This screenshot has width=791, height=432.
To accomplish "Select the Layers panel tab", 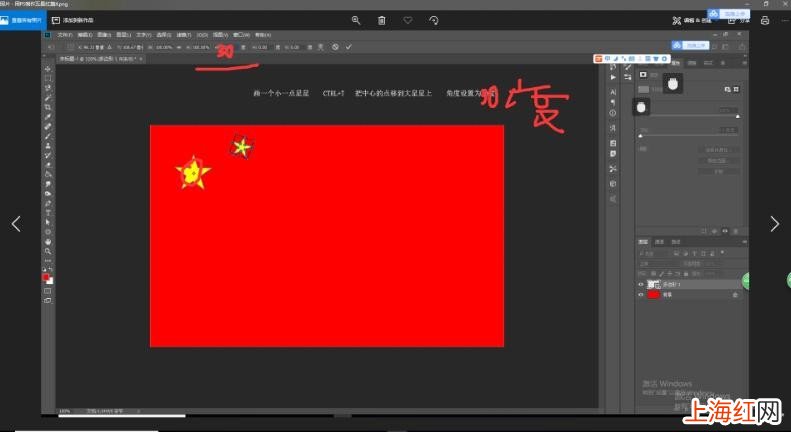I will click(643, 242).
